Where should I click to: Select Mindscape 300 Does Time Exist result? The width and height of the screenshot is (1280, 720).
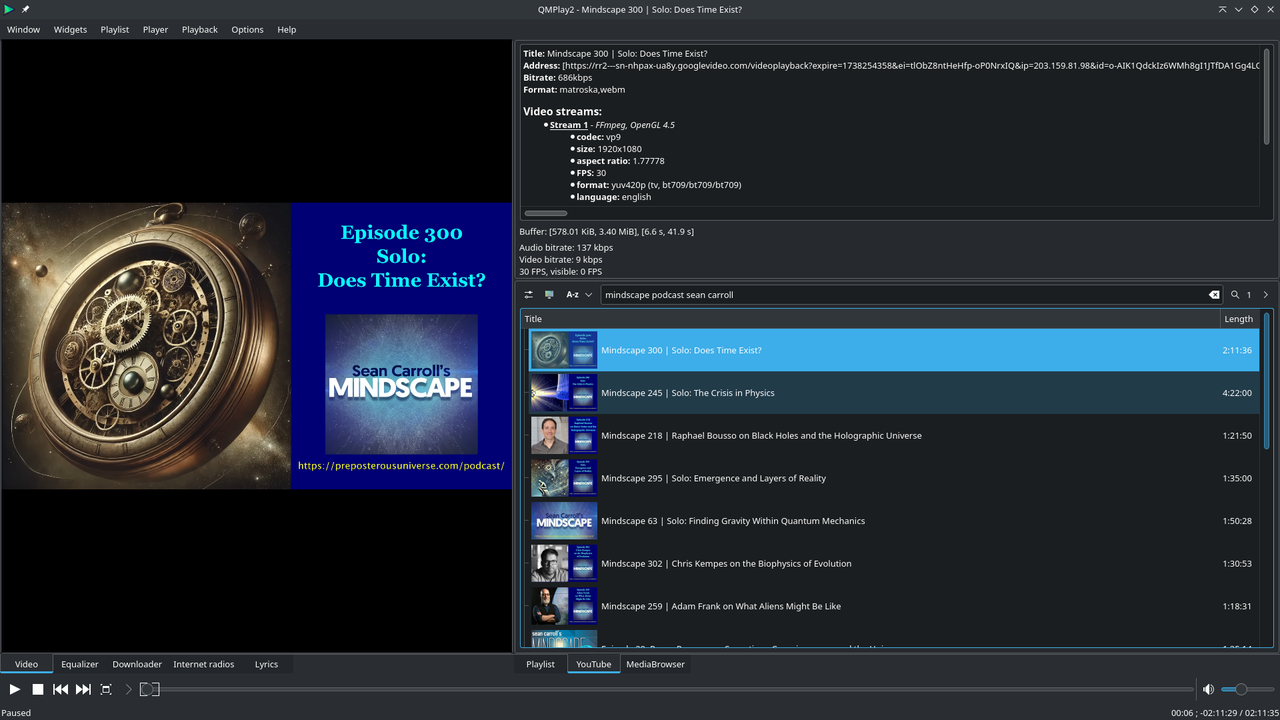[x=894, y=350]
